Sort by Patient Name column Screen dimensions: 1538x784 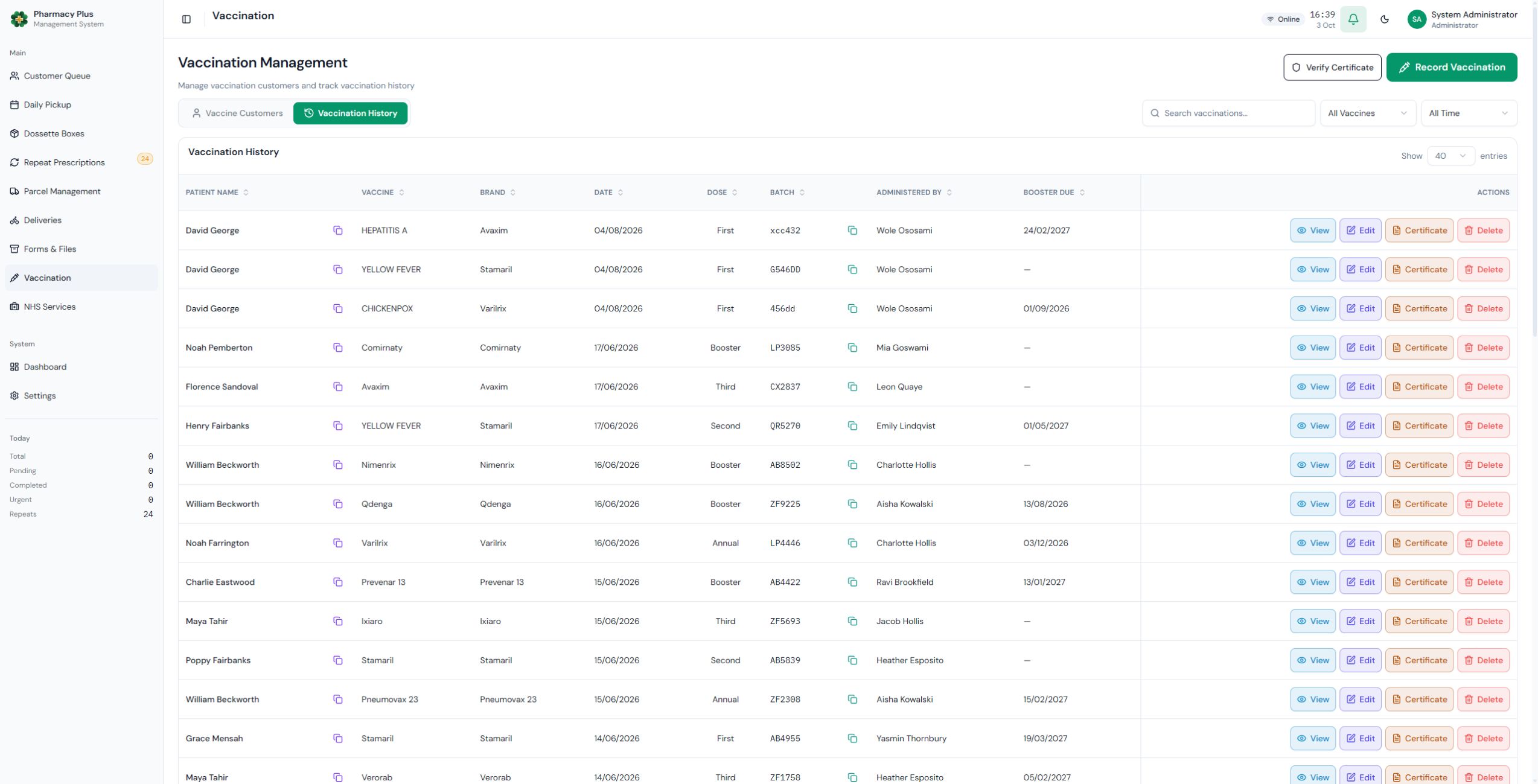(x=217, y=193)
